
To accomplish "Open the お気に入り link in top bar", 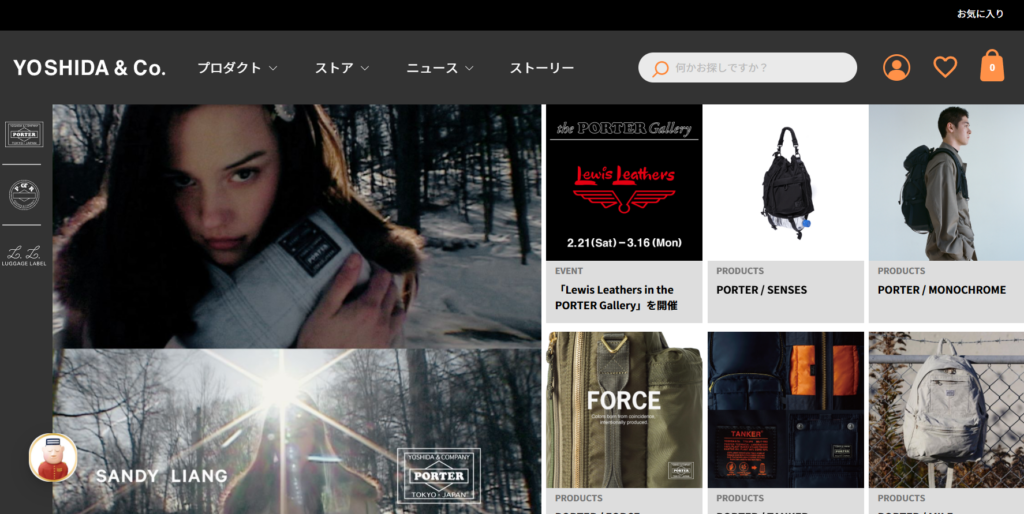I will (979, 14).
